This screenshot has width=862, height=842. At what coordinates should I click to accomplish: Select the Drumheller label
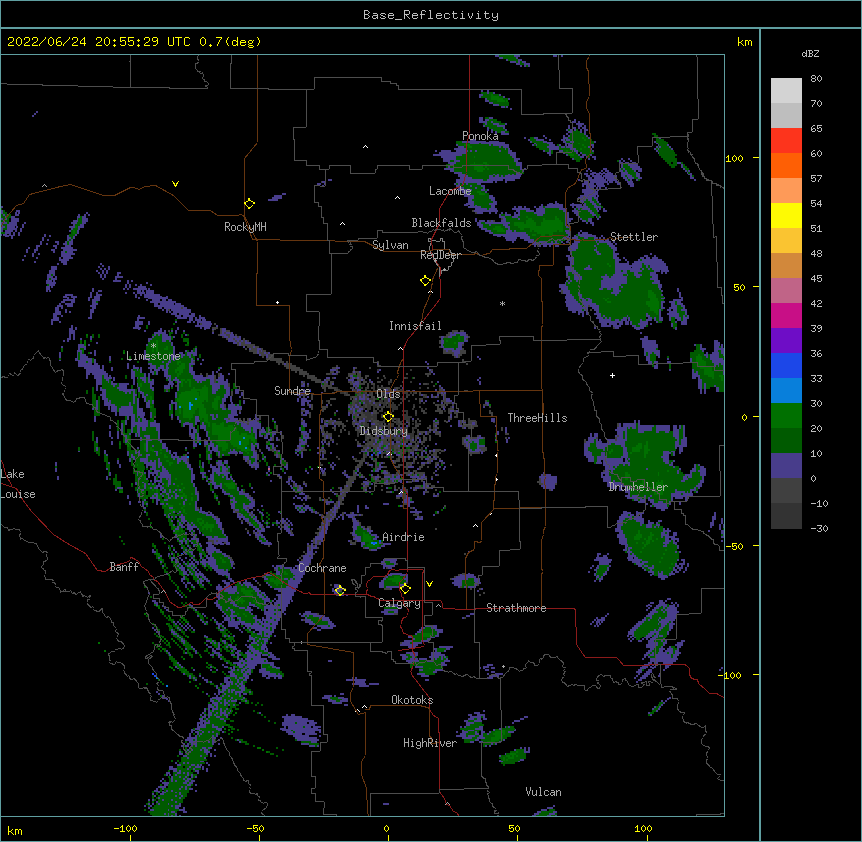638,487
